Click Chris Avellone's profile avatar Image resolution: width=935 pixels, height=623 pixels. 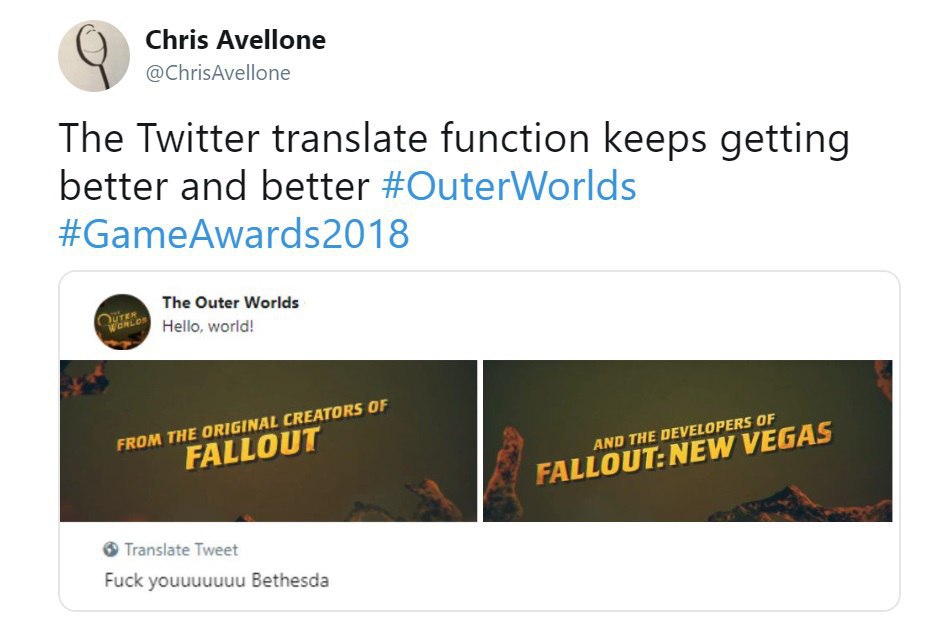[94, 57]
